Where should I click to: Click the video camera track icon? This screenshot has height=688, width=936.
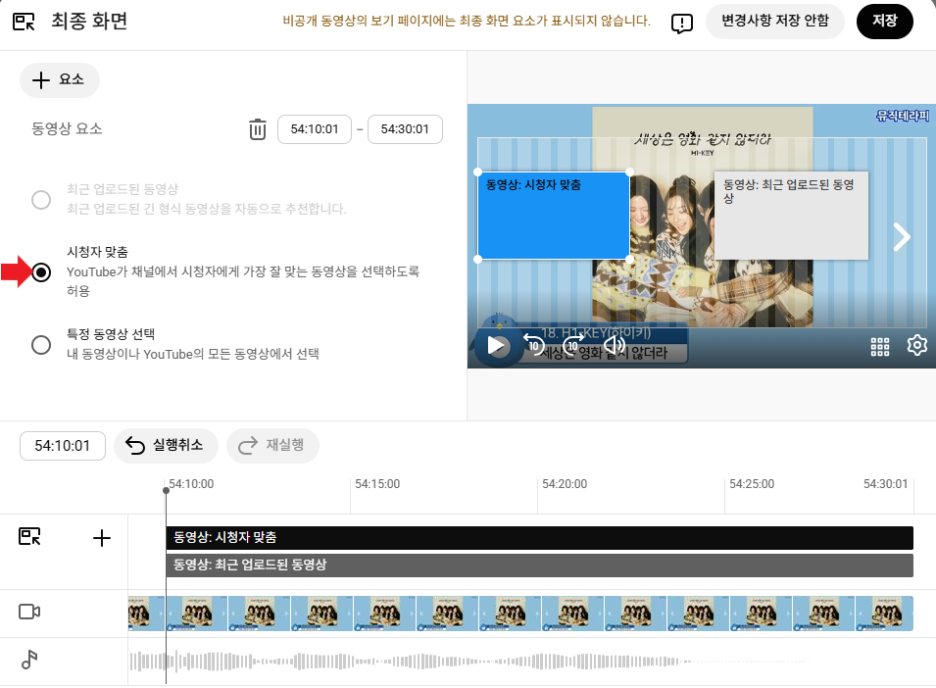point(29,612)
